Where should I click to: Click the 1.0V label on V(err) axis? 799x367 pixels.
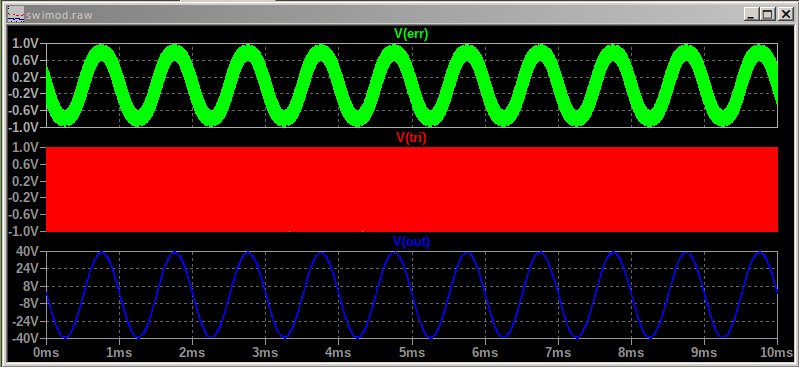click(25, 44)
